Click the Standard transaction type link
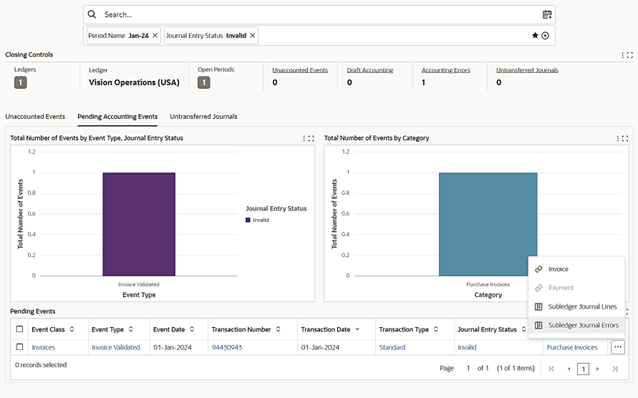The image size is (638, 398). (x=392, y=347)
